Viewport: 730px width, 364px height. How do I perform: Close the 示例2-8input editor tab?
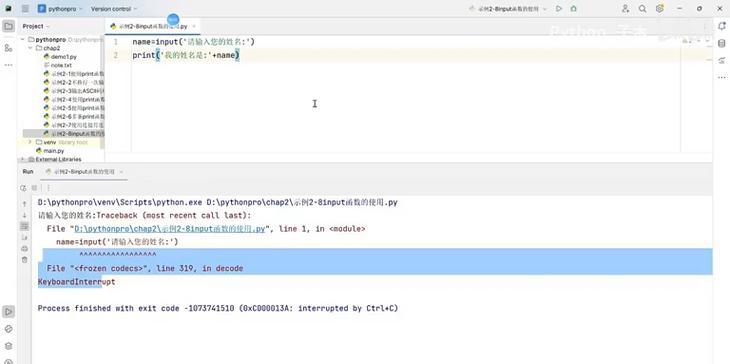[194, 27]
